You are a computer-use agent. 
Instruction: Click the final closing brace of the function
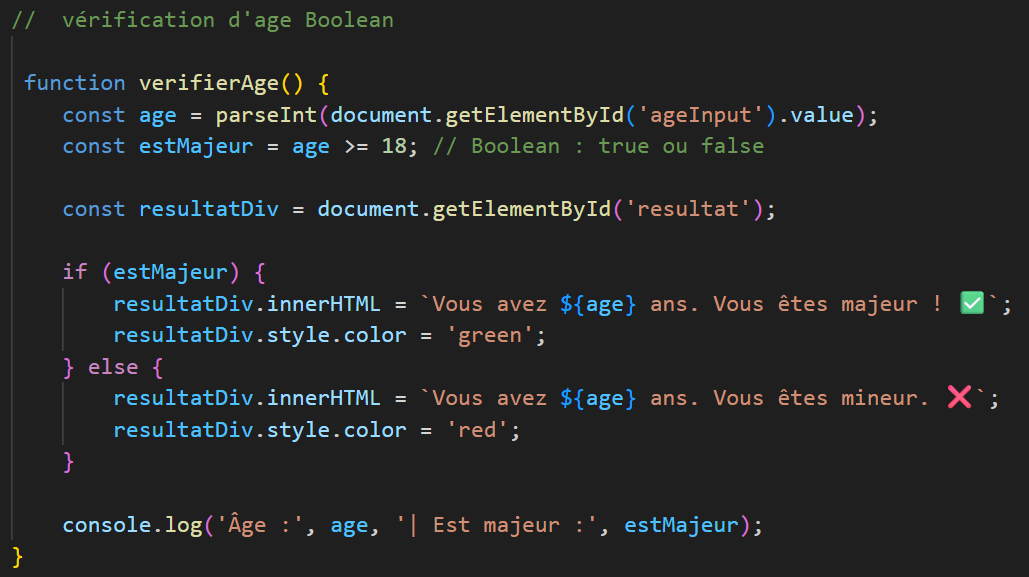click(17, 556)
